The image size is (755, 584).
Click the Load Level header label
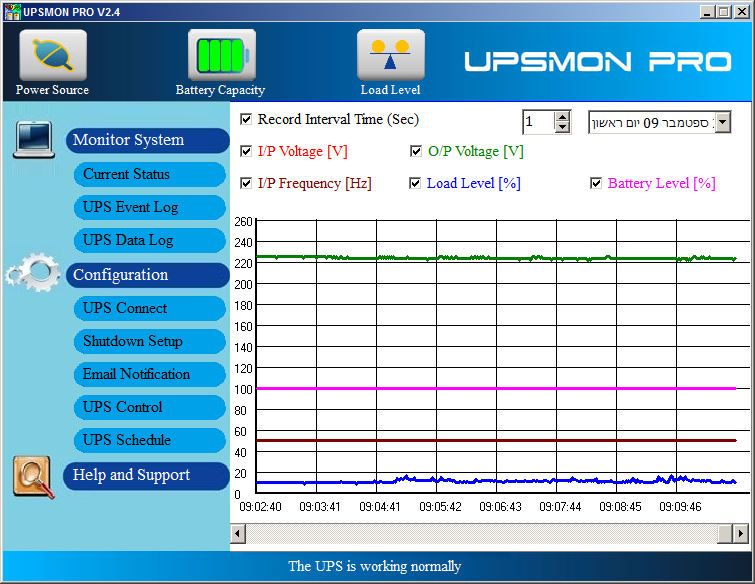pos(391,90)
